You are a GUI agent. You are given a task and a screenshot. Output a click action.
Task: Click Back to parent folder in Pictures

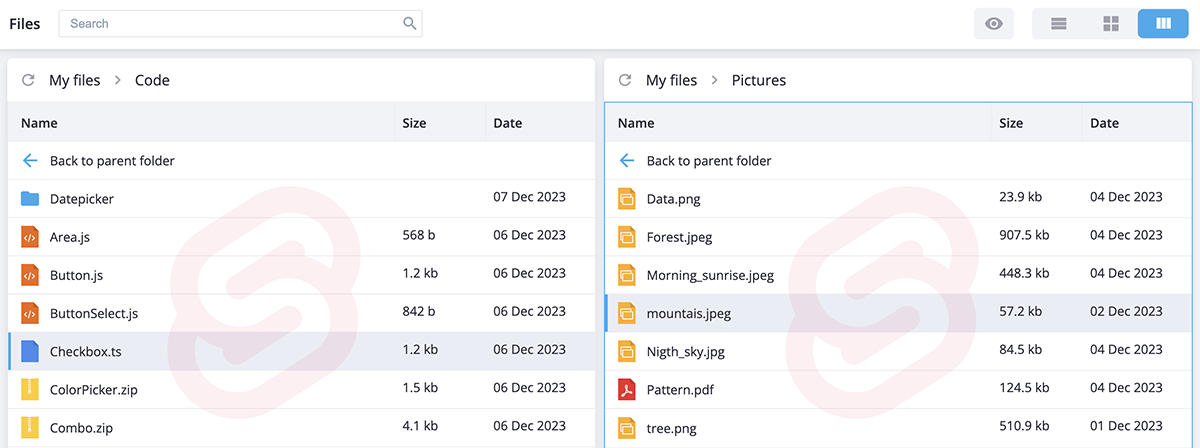709,161
